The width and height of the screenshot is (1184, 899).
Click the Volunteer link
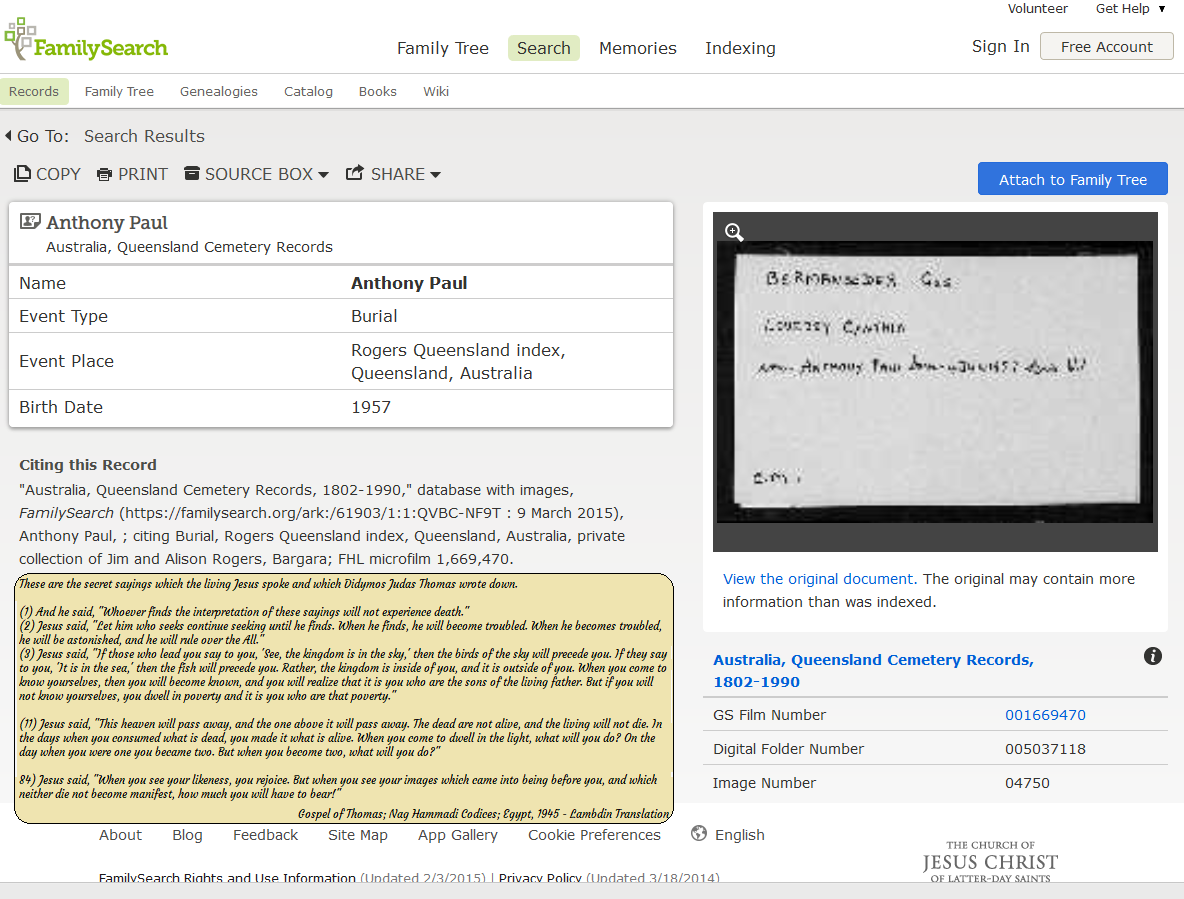point(1038,9)
